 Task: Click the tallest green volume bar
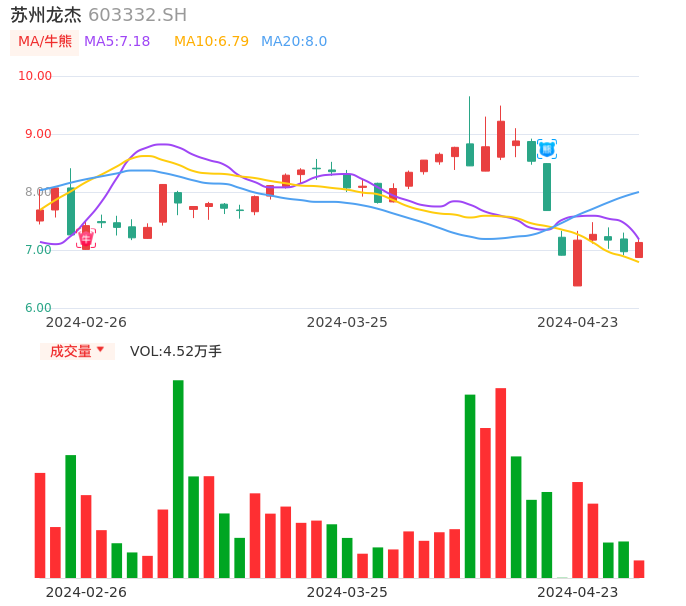click(x=178, y=478)
